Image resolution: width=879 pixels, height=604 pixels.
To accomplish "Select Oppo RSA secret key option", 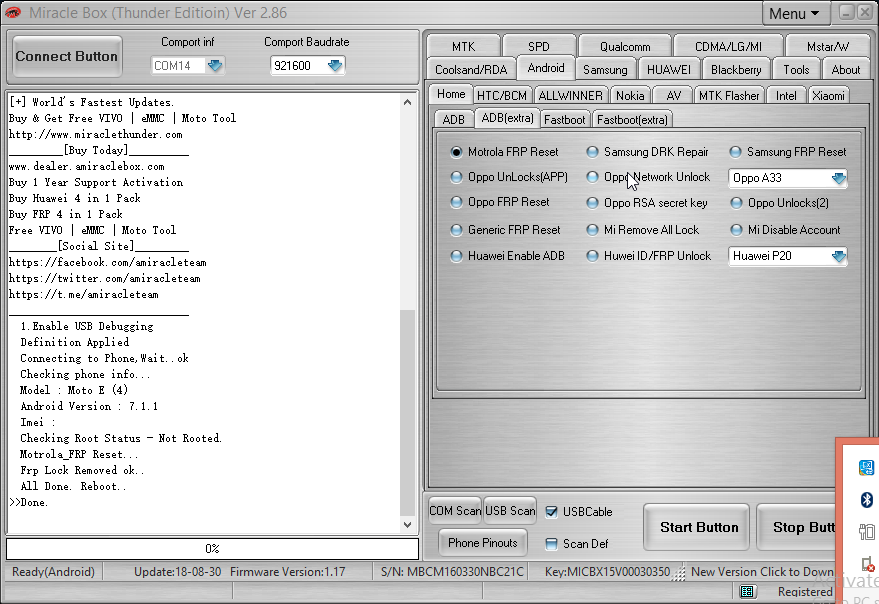I will [x=646, y=203].
